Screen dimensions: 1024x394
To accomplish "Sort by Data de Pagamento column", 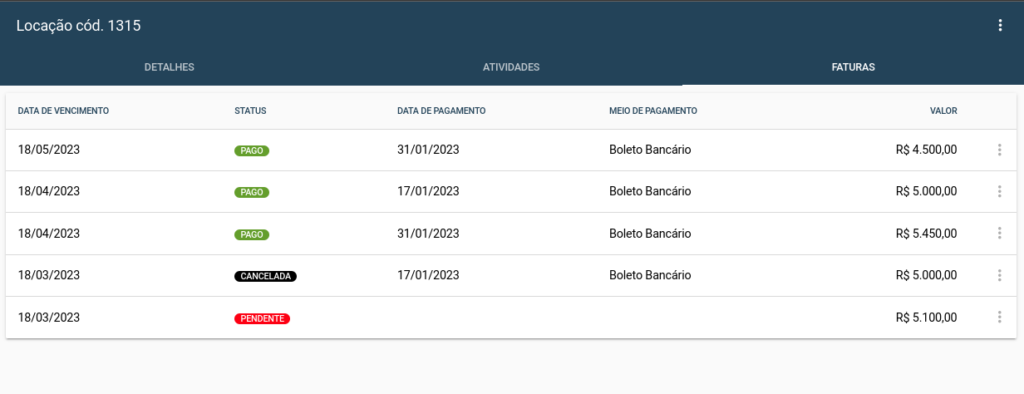I will pyautogui.click(x=441, y=111).
